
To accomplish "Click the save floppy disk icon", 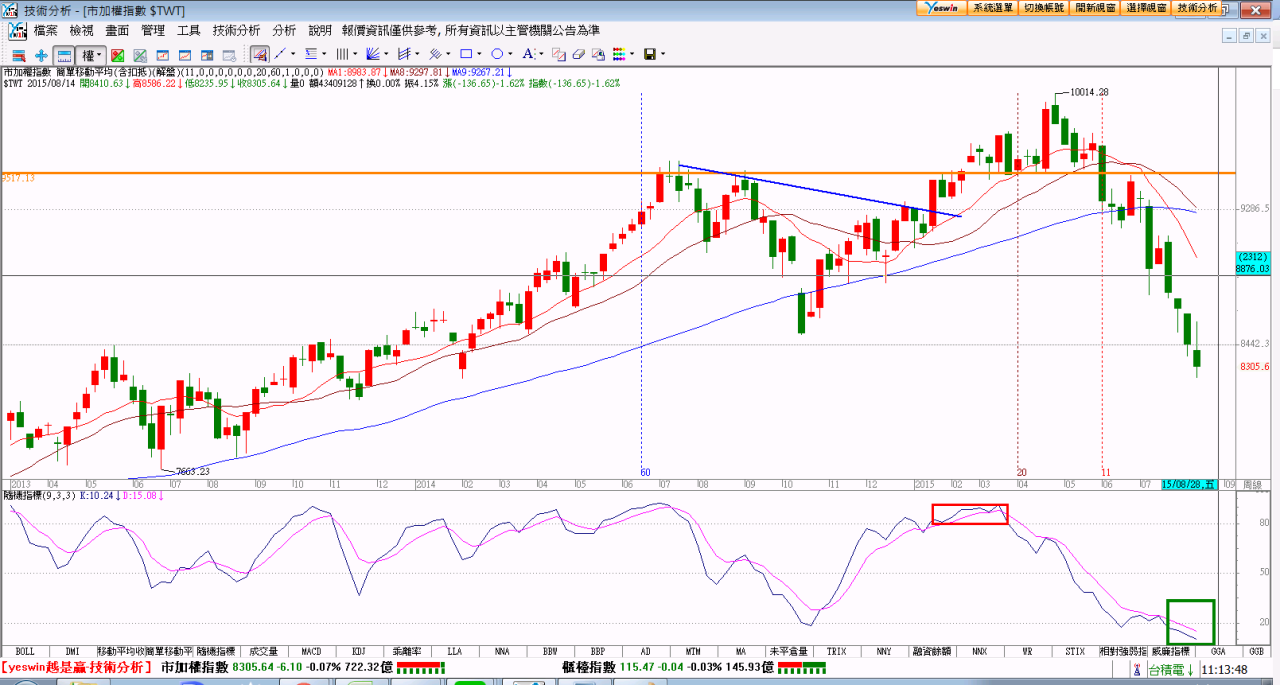I will [649, 54].
